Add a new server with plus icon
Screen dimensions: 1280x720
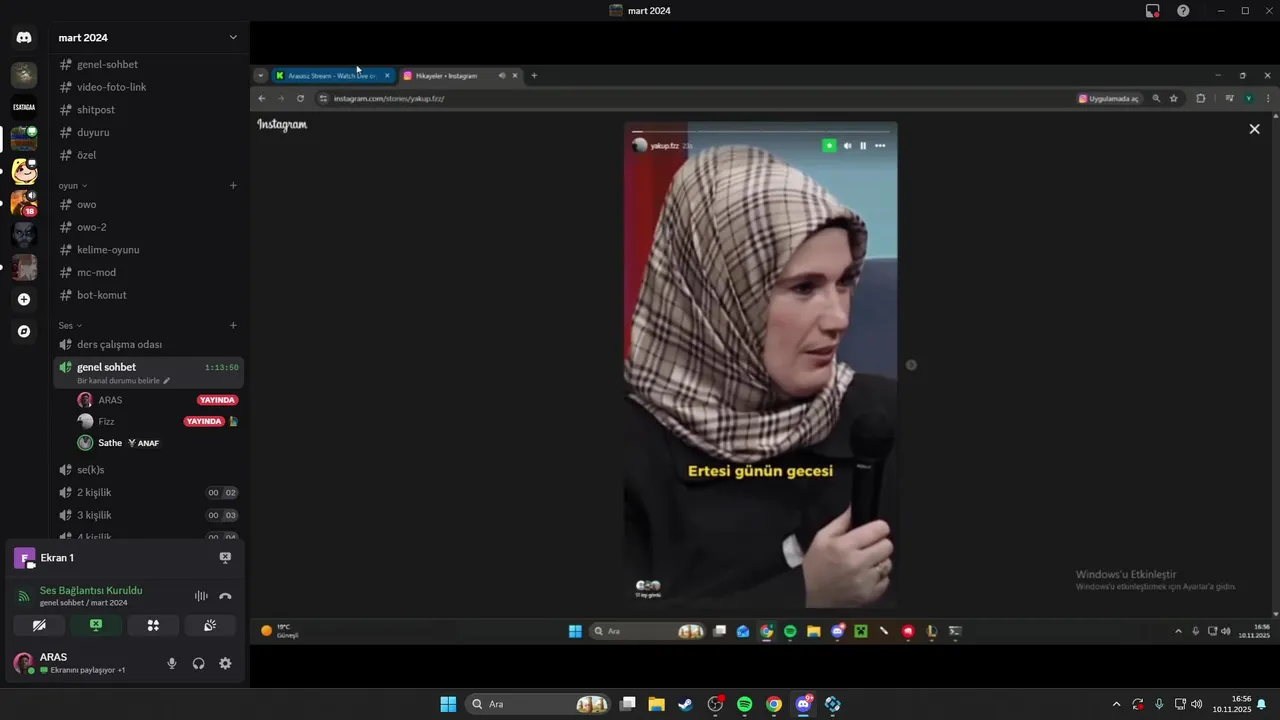[x=24, y=299]
